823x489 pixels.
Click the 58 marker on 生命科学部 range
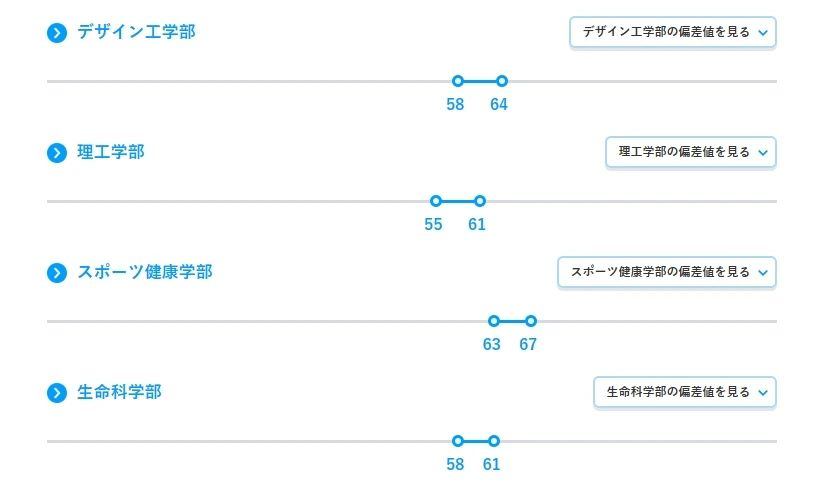click(458, 441)
